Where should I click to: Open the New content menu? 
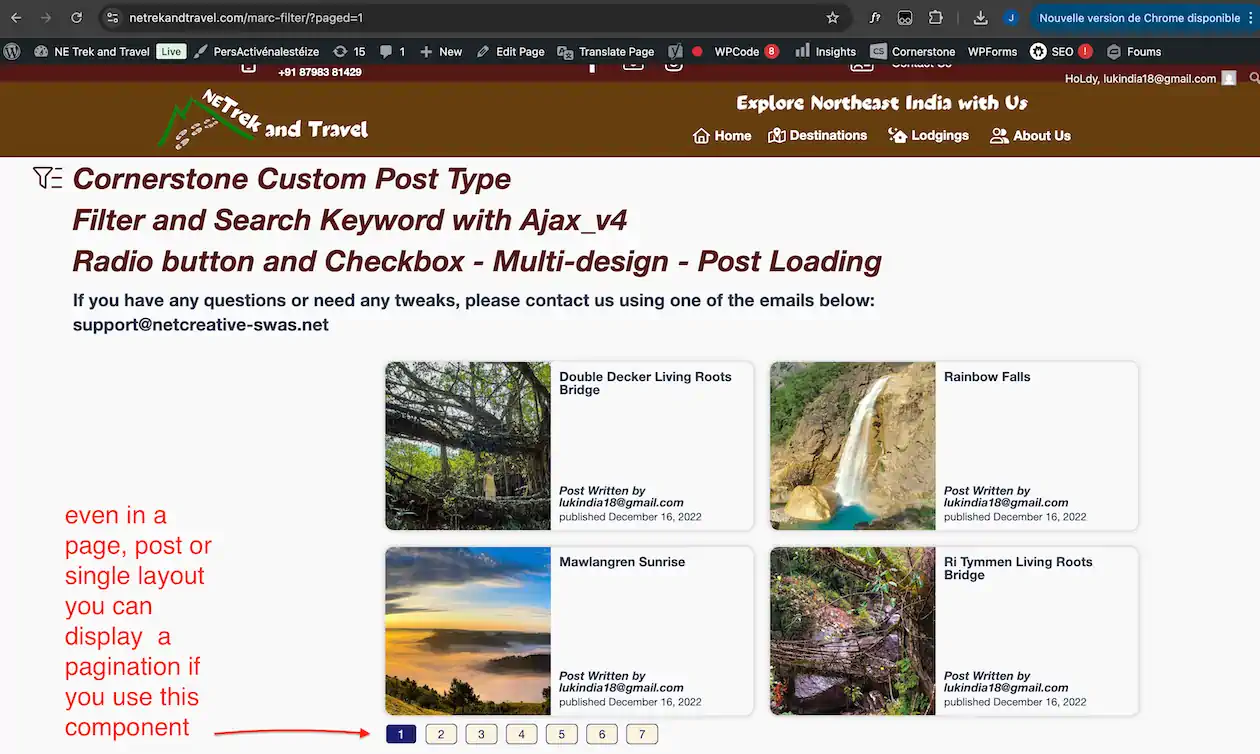point(441,51)
